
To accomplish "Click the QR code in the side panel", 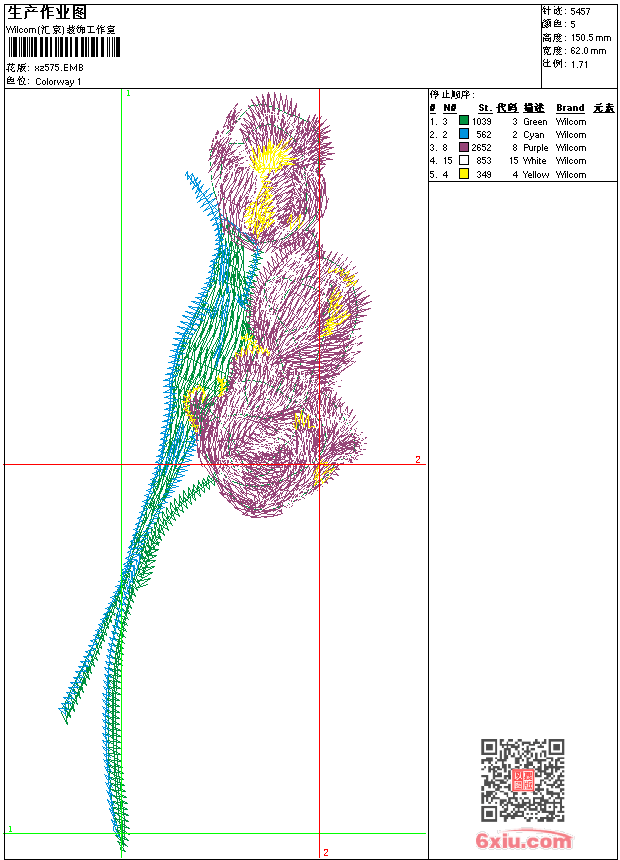I will point(523,780).
